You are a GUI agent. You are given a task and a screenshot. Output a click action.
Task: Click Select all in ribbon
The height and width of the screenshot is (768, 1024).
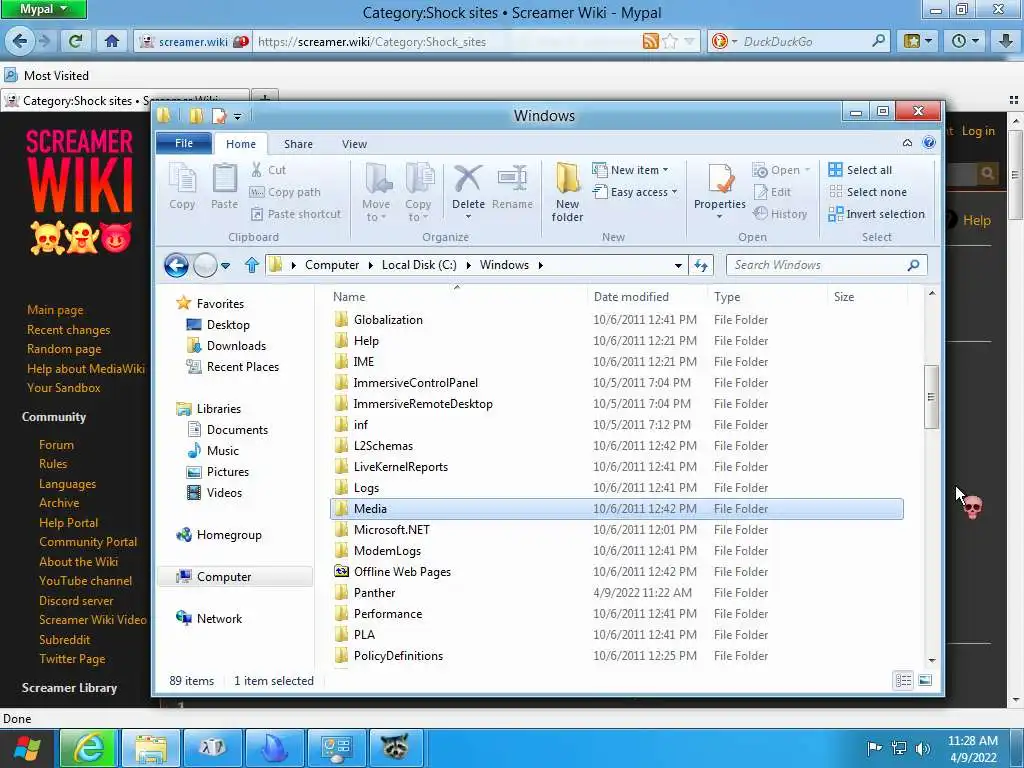click(860, 170)
